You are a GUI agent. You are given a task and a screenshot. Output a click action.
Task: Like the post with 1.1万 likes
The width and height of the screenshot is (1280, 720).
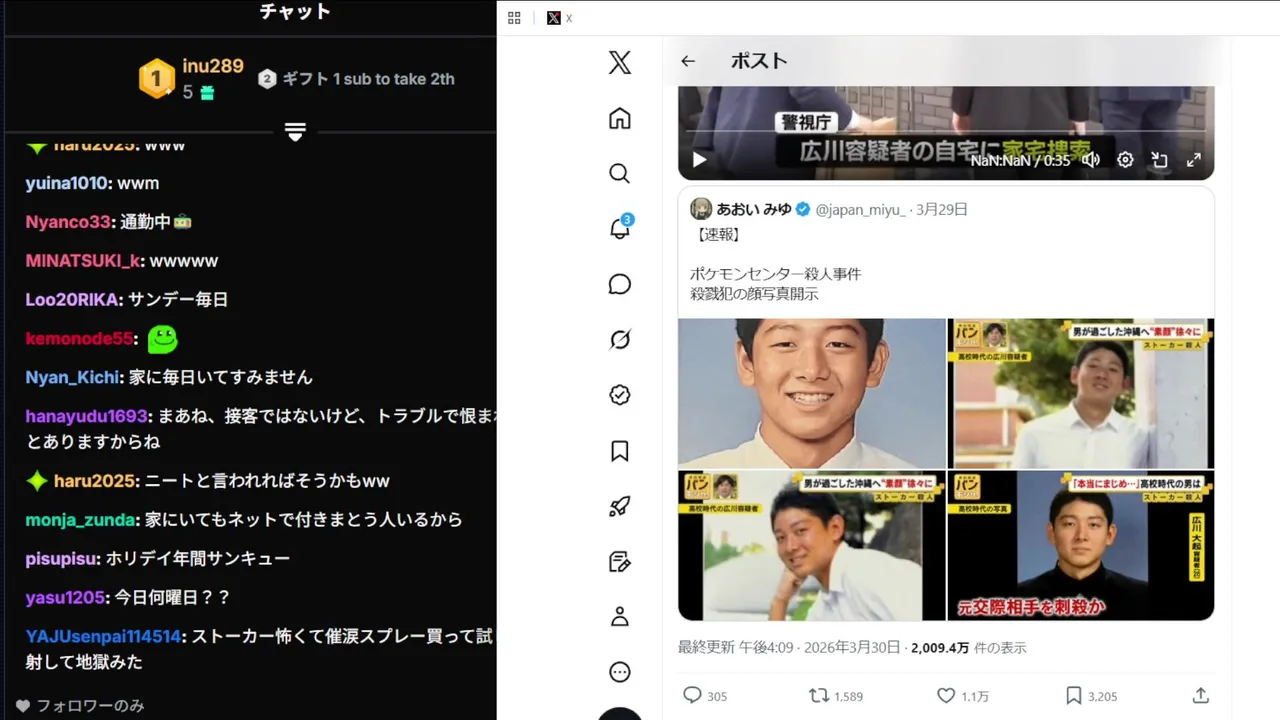click(x=963, y=695)
